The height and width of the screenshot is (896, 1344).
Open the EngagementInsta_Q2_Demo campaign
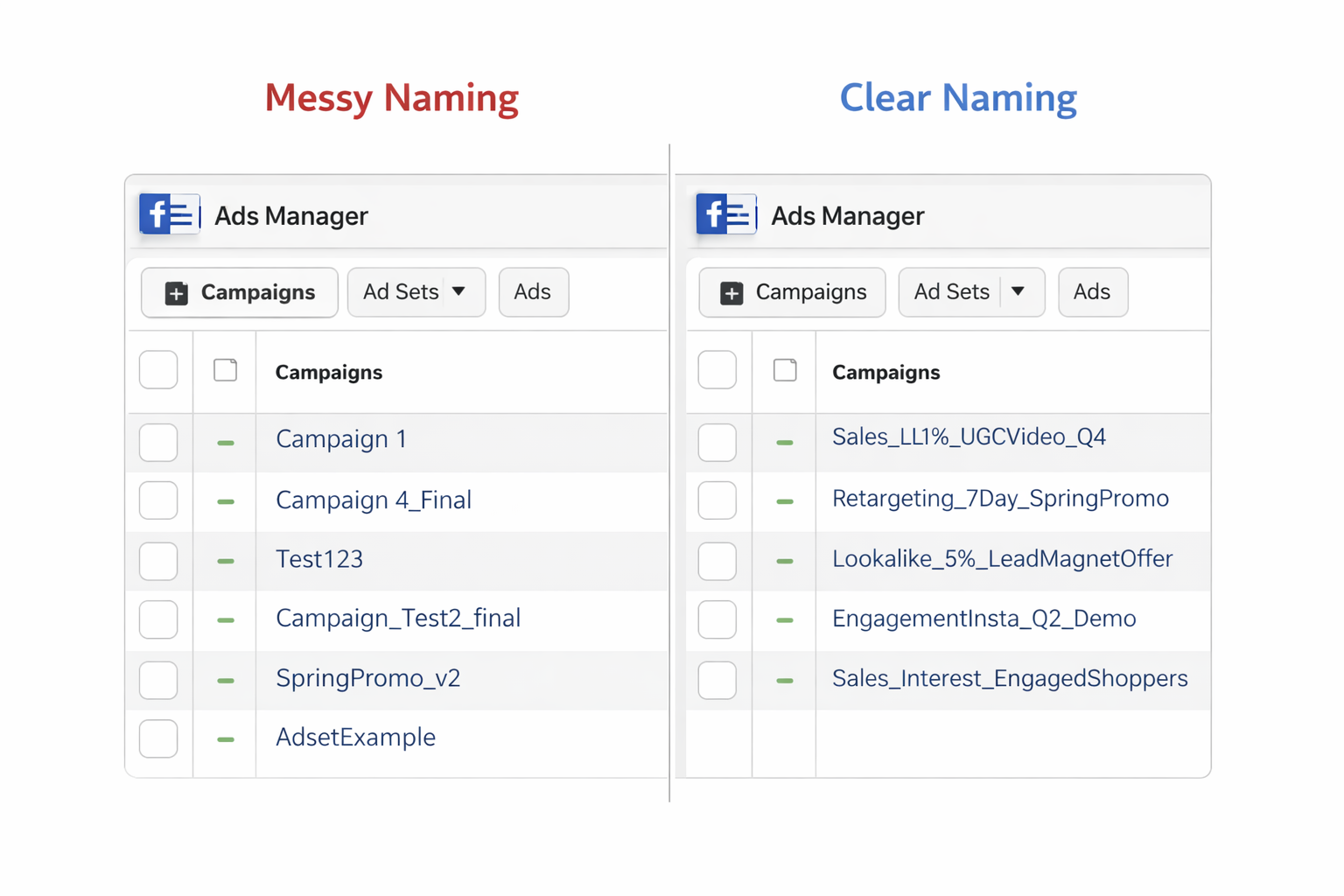[983, 619]
